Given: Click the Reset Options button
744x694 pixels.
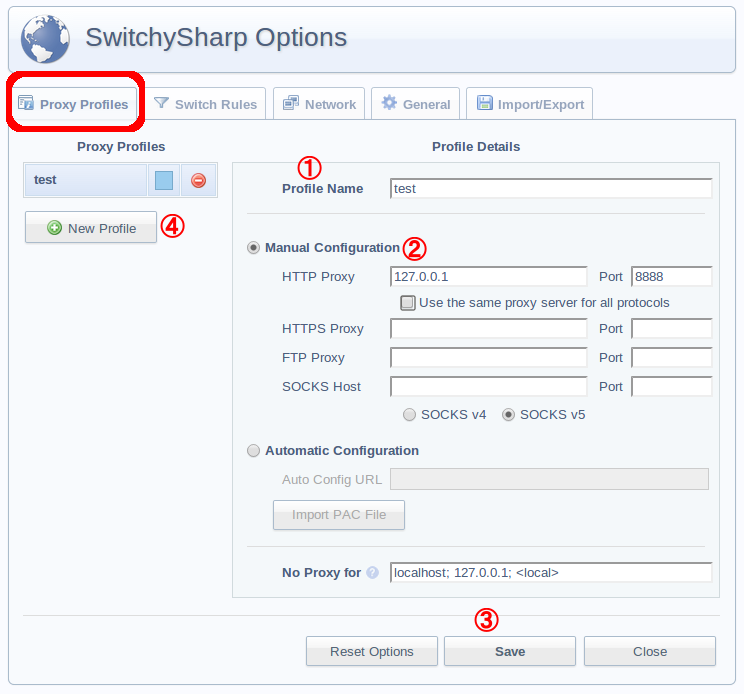Looking at the screenshot, I should 372,651.
